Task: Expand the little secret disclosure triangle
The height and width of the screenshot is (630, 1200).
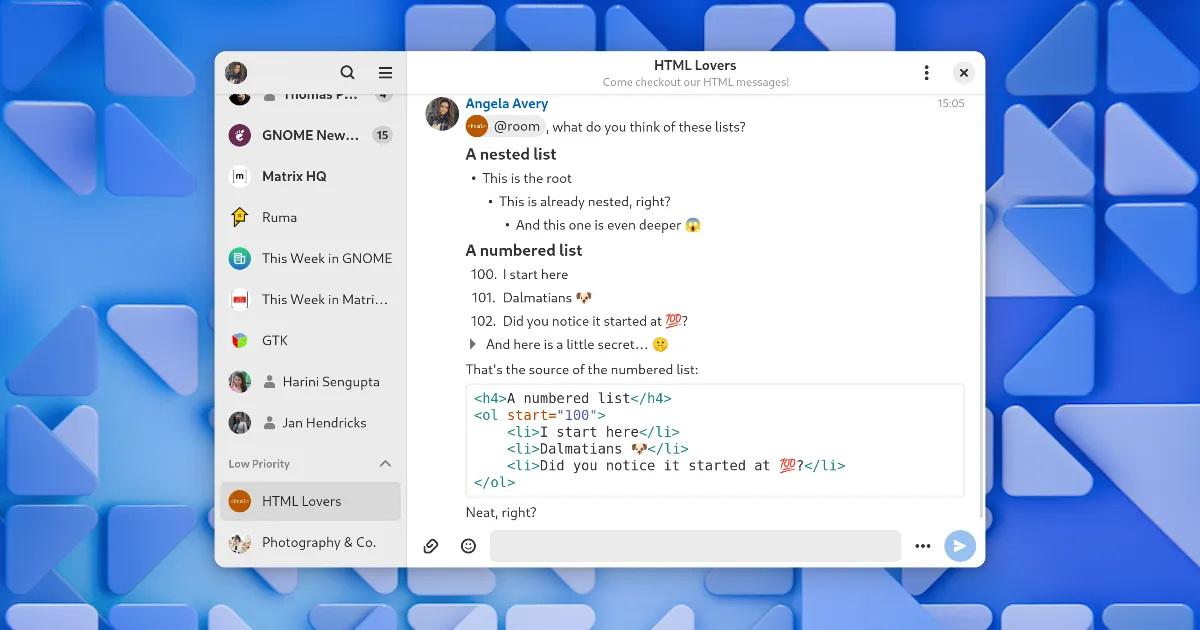Action: tap(473, 344)
